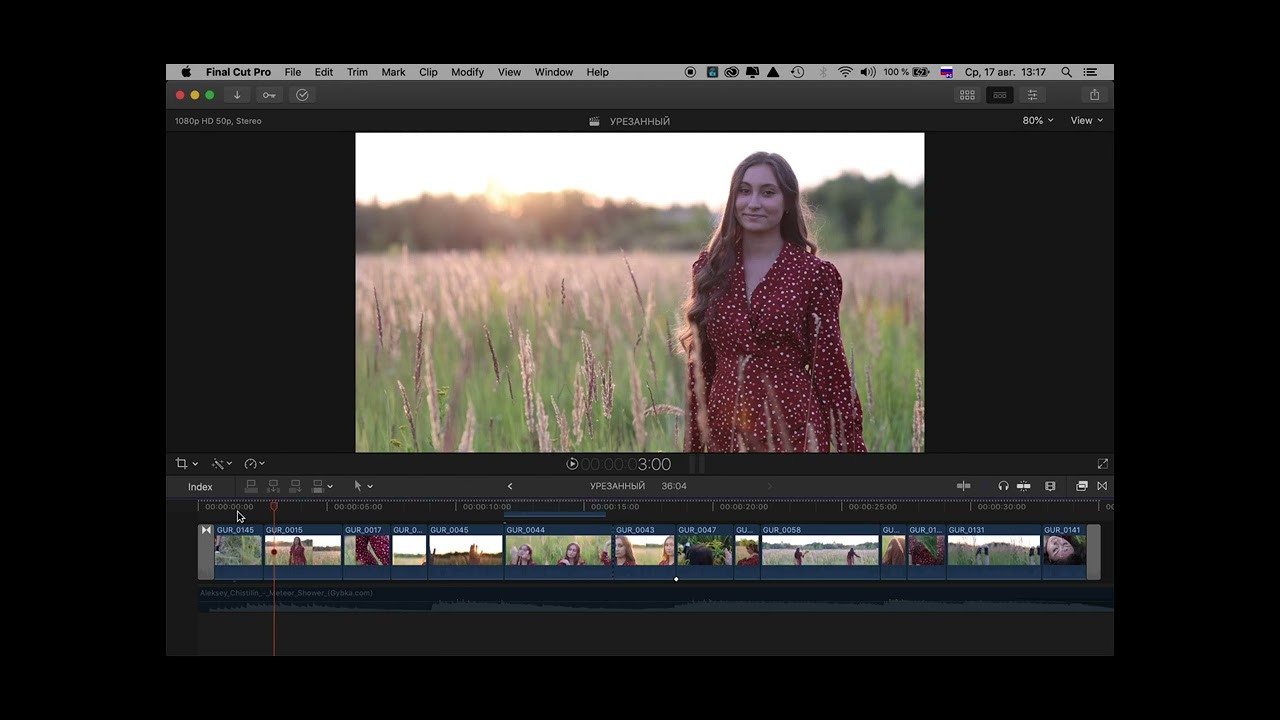Open the background tasks checkmark icon

302,95
